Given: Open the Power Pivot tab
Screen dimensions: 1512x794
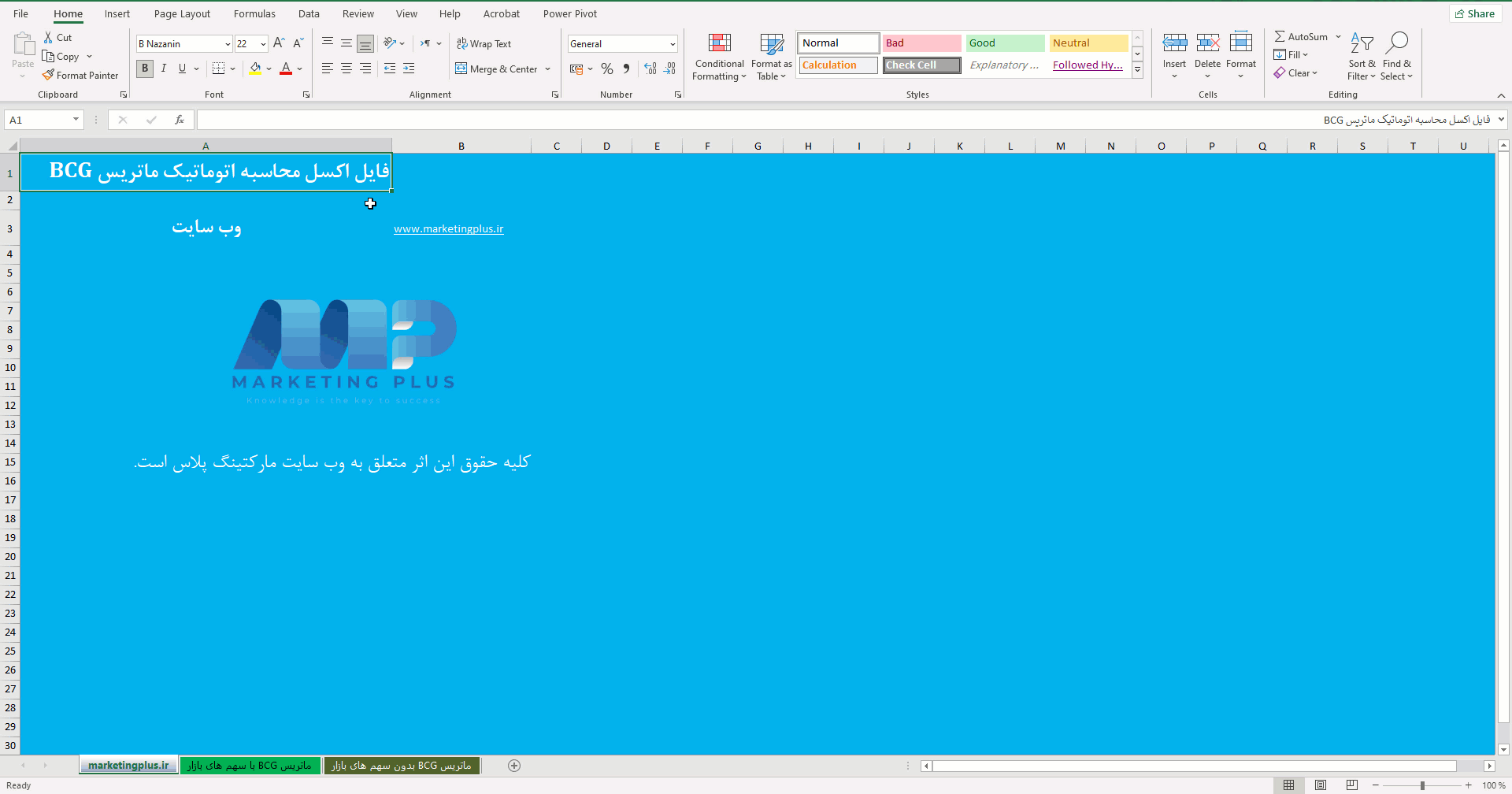Looking at the screenshot, I should point(570,13).
